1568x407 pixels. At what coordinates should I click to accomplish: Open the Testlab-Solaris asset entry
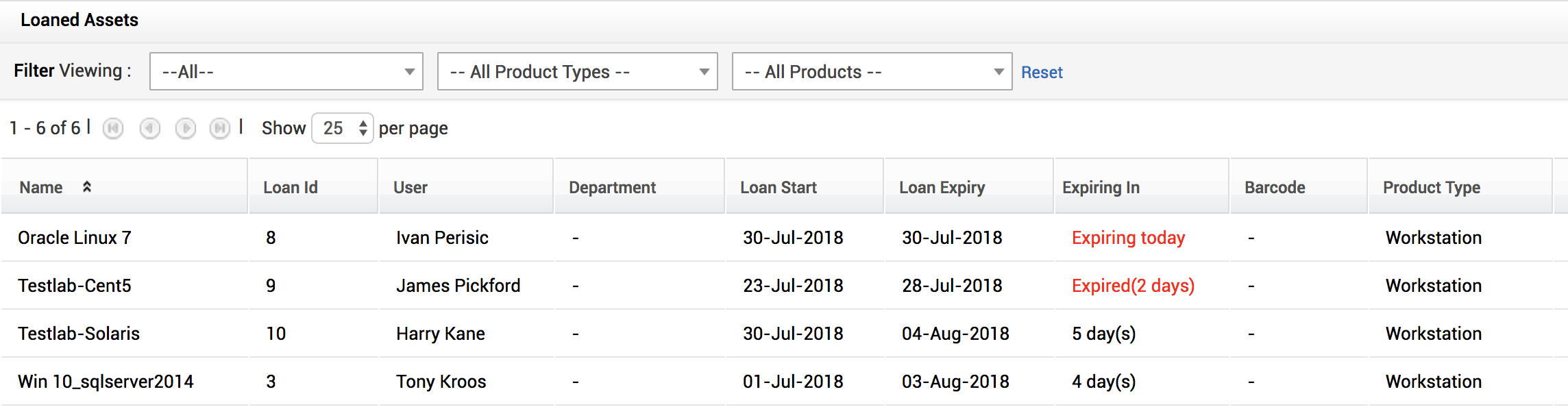click(79, 334)
